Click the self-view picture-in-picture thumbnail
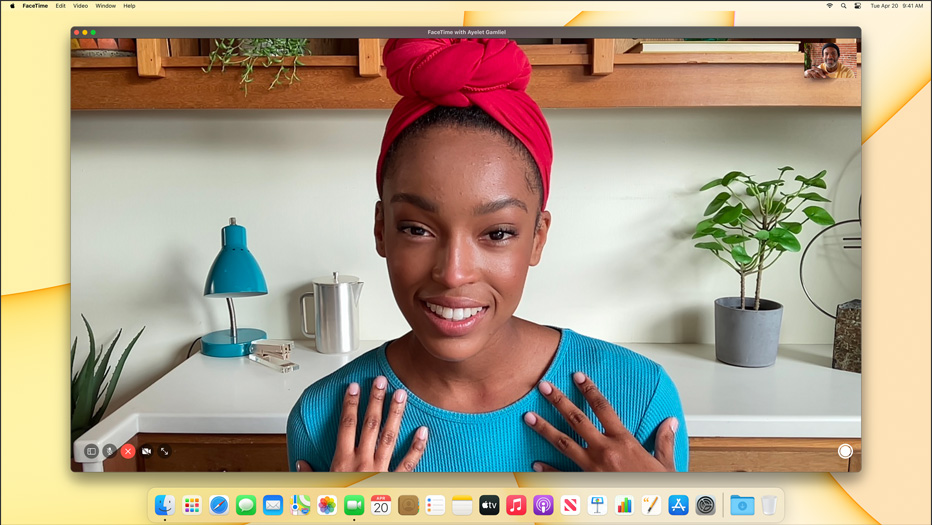Screen dimensions: 932x525 [x=830, y=60]
